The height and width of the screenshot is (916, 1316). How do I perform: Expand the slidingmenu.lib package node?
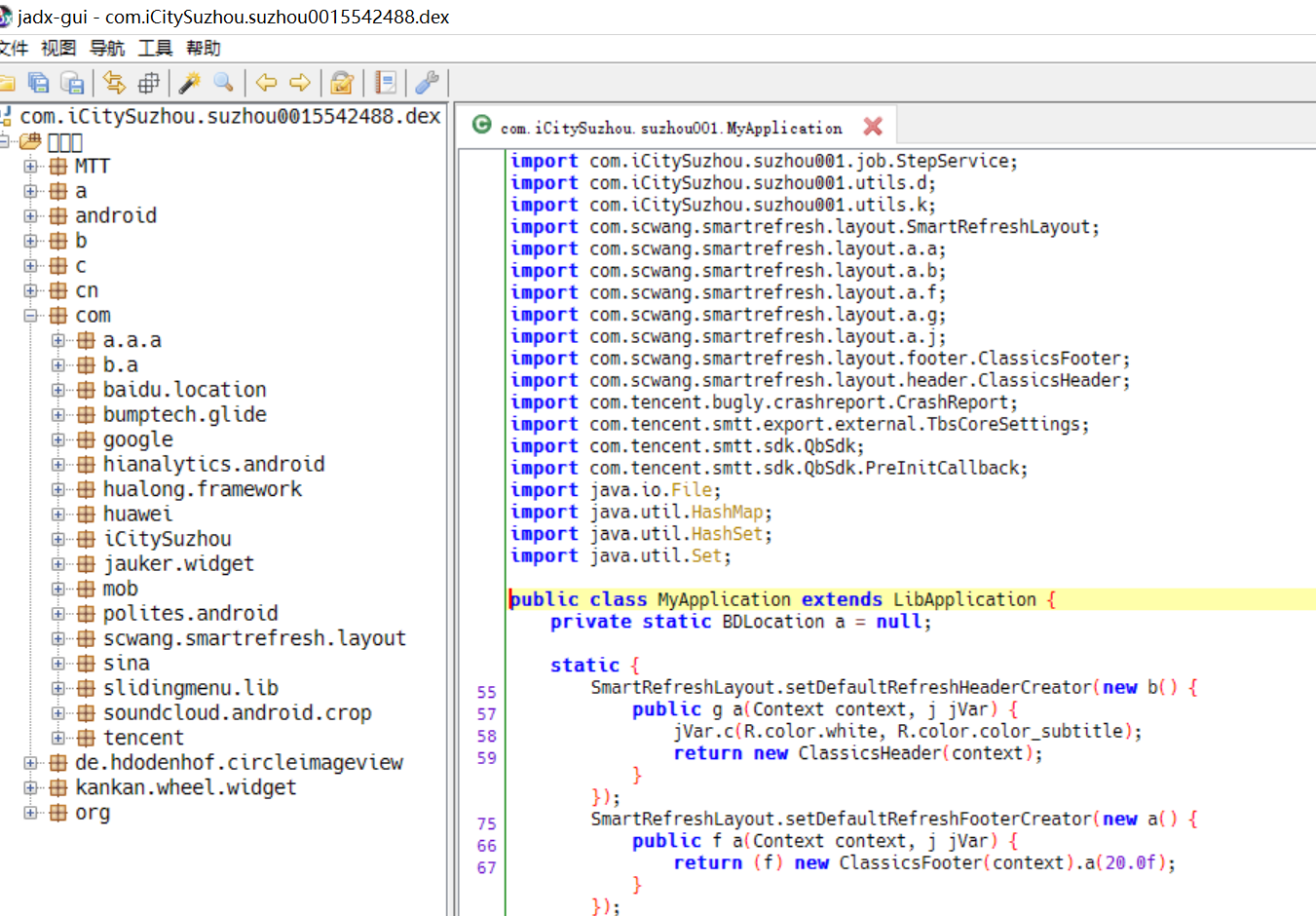pyautogui.click(x=58, y=688)
